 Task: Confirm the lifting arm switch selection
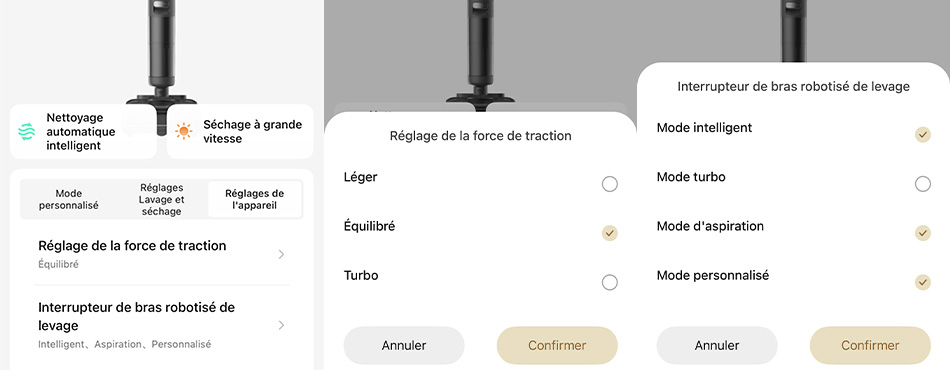click(x=870, y=346)
